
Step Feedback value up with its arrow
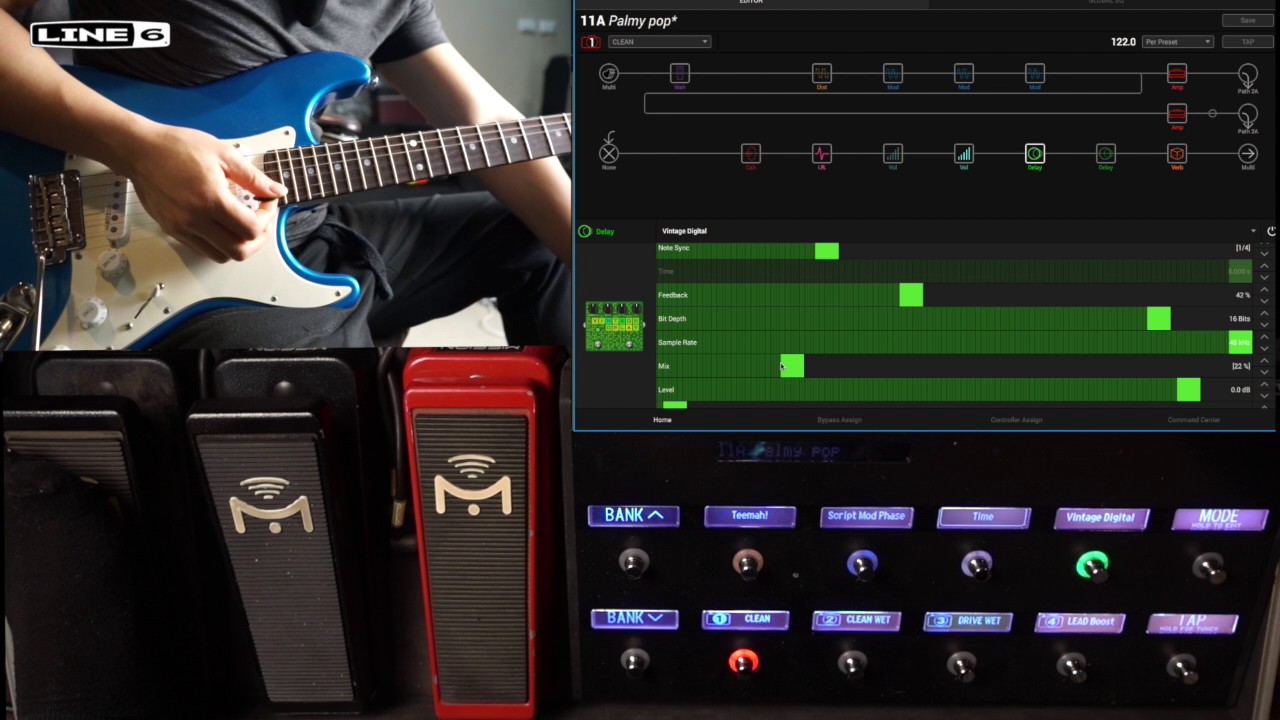[1264, 290]
